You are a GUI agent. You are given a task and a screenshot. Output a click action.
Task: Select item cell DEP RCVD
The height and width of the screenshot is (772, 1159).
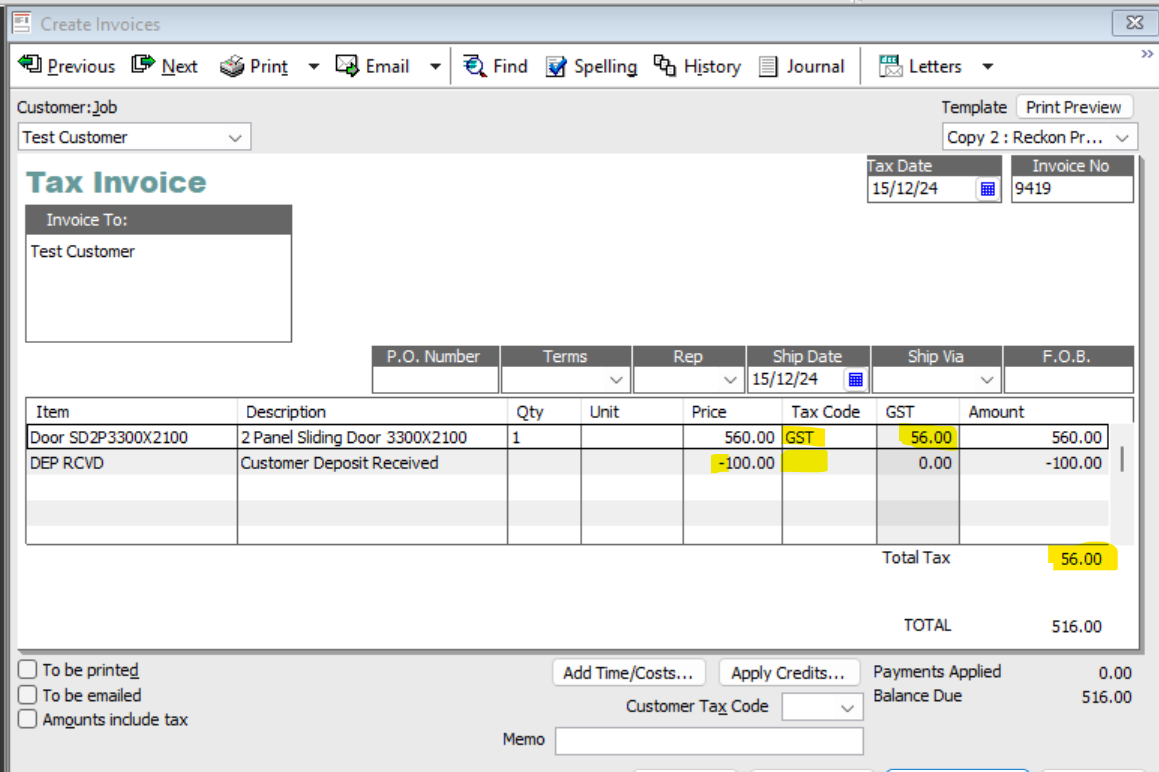tap(132, 463)
